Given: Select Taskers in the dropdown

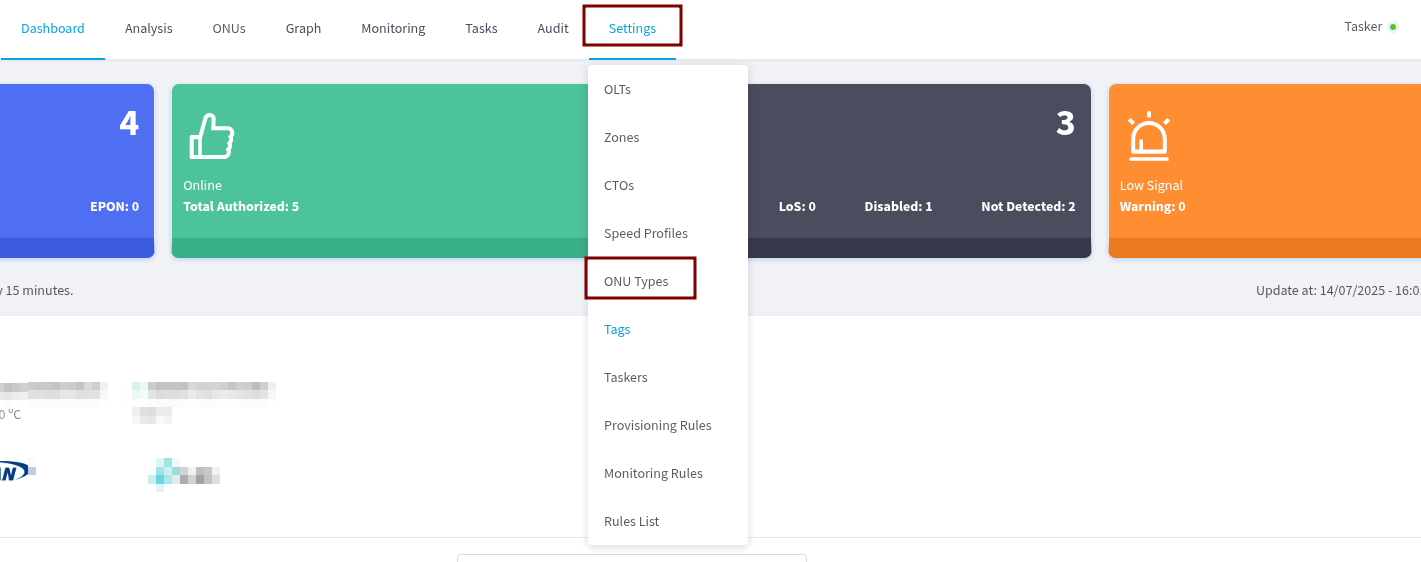Looking at the screenshot, I should (x=626, y=377).
